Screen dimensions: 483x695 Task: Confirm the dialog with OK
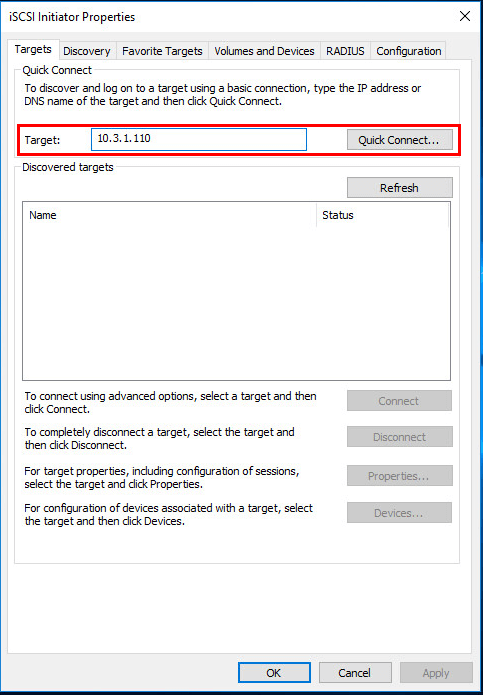point(274,673)
